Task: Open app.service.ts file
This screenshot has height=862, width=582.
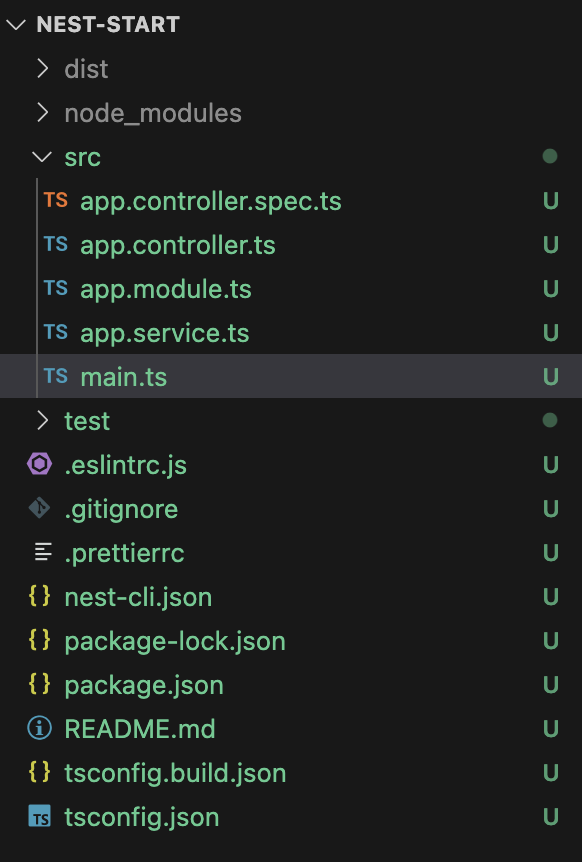Action: (291, 333)
